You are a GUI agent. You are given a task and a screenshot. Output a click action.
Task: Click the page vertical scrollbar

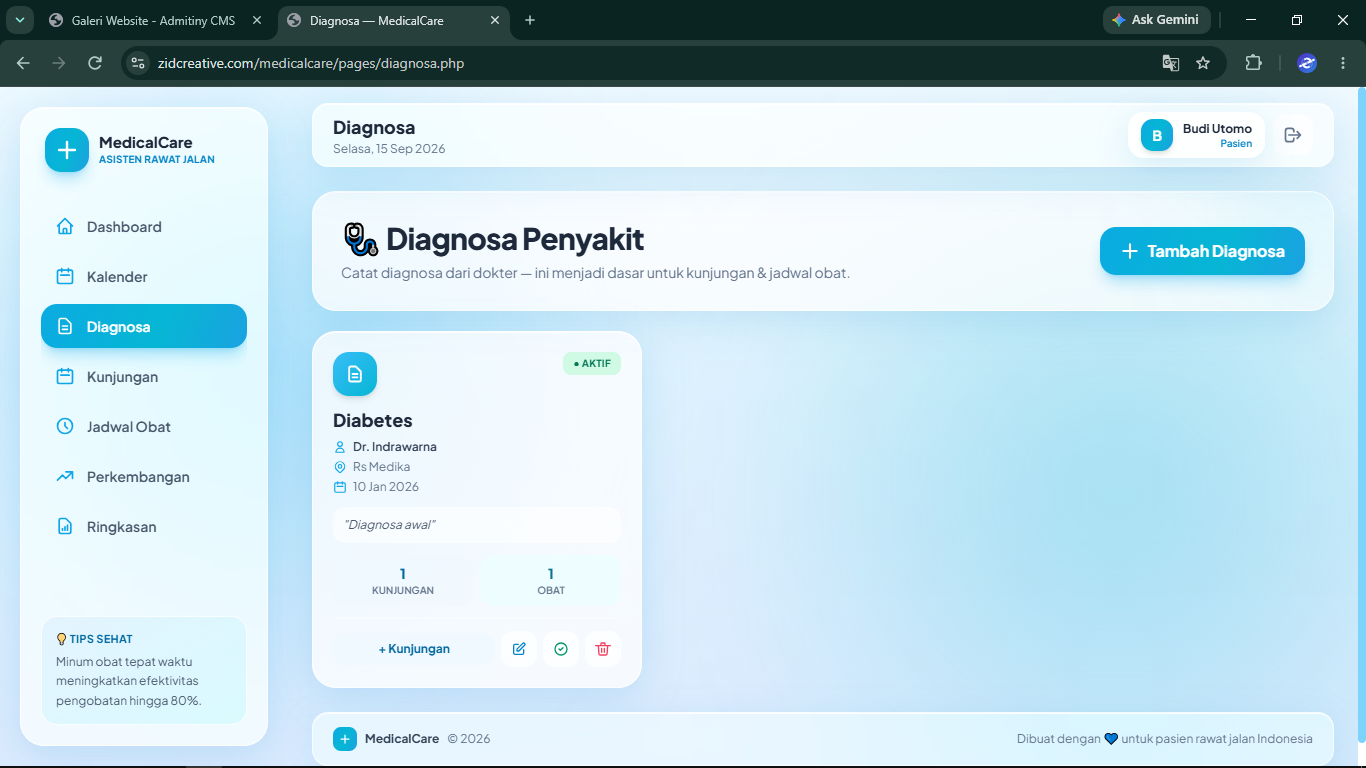click(x=1361, y=415)
